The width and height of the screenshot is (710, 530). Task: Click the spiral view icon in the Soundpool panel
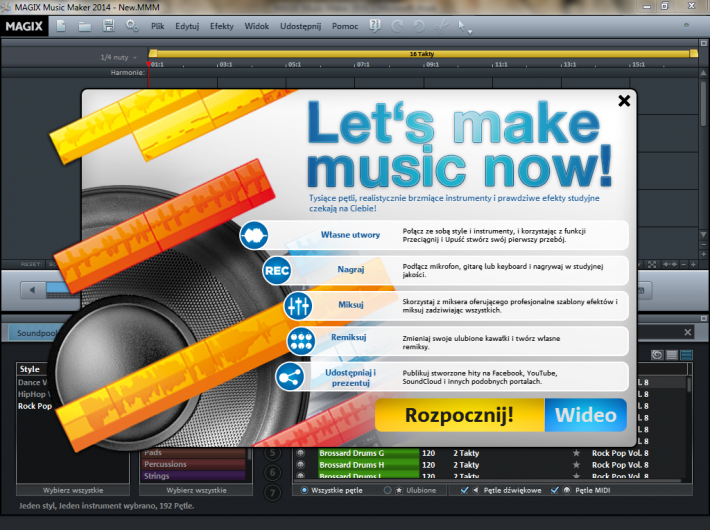tap(657, 355)
